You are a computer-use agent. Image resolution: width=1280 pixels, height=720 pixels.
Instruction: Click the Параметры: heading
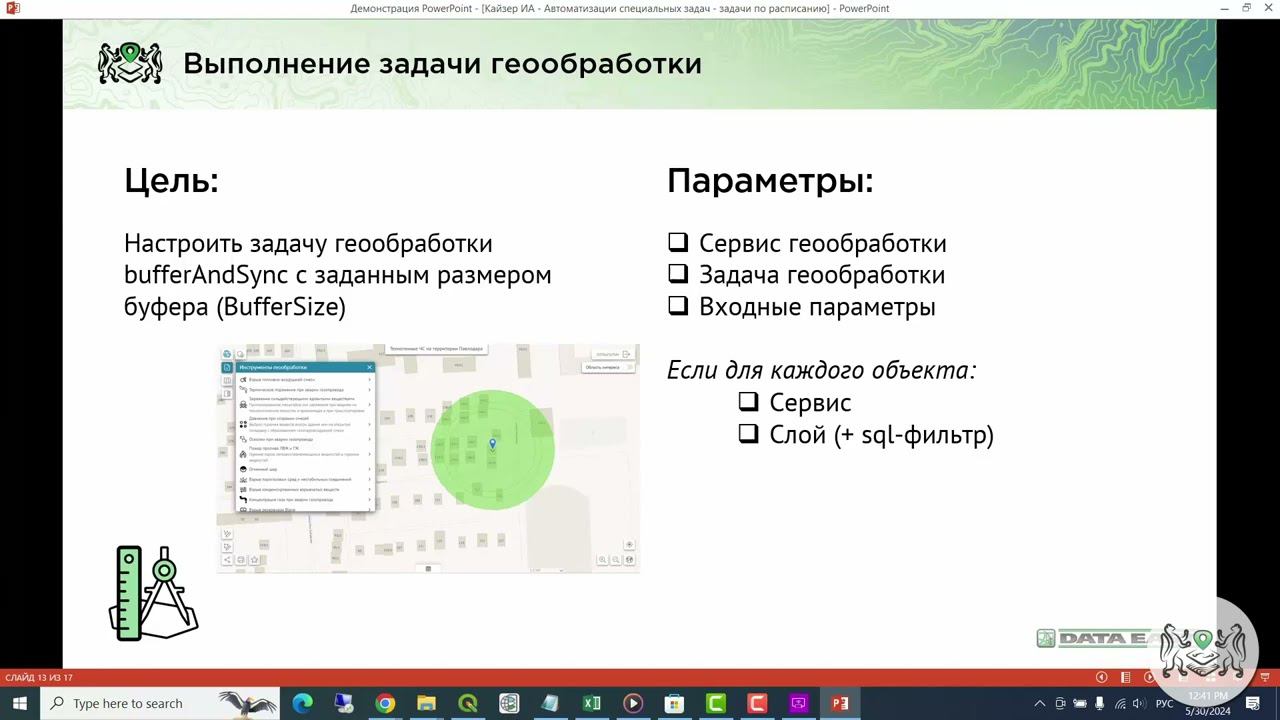click(x=770, y=181)
